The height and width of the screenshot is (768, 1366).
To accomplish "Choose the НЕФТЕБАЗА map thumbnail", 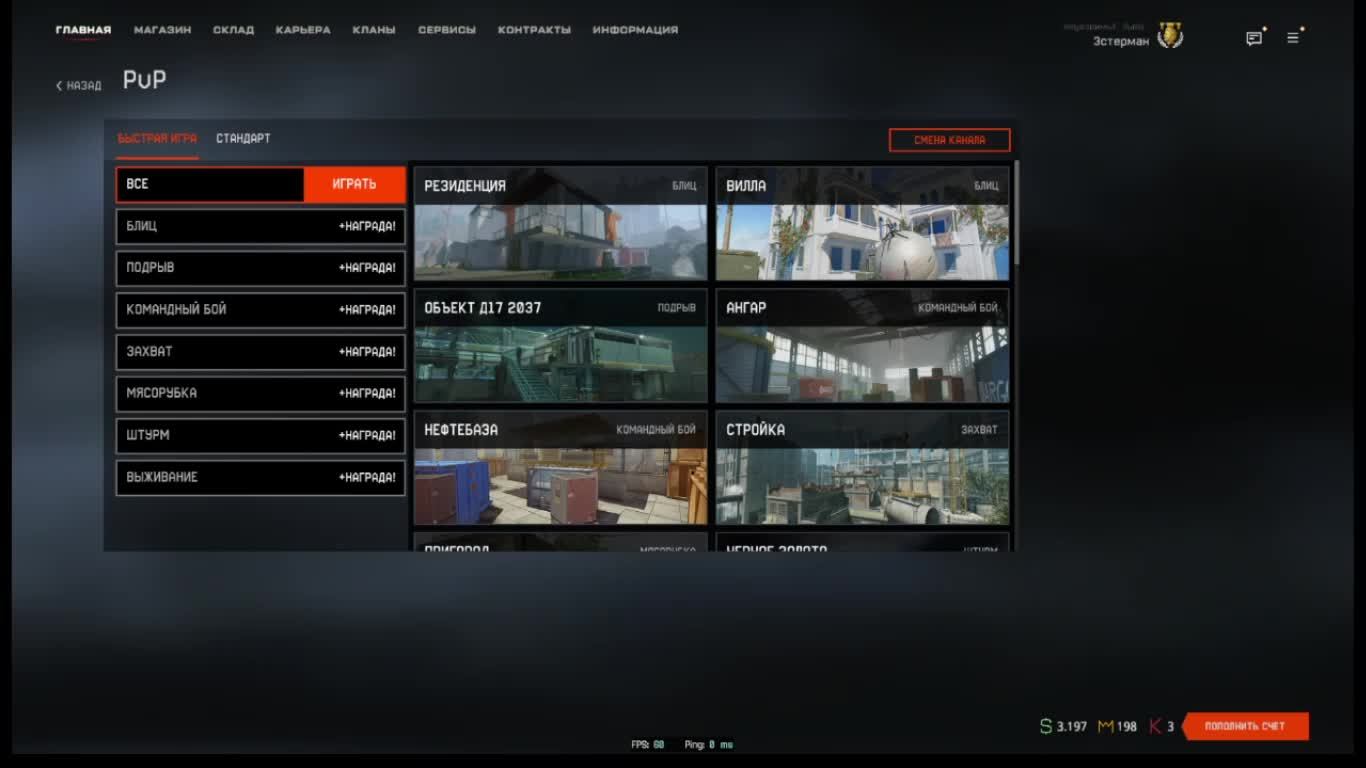I will click(561, 468).
